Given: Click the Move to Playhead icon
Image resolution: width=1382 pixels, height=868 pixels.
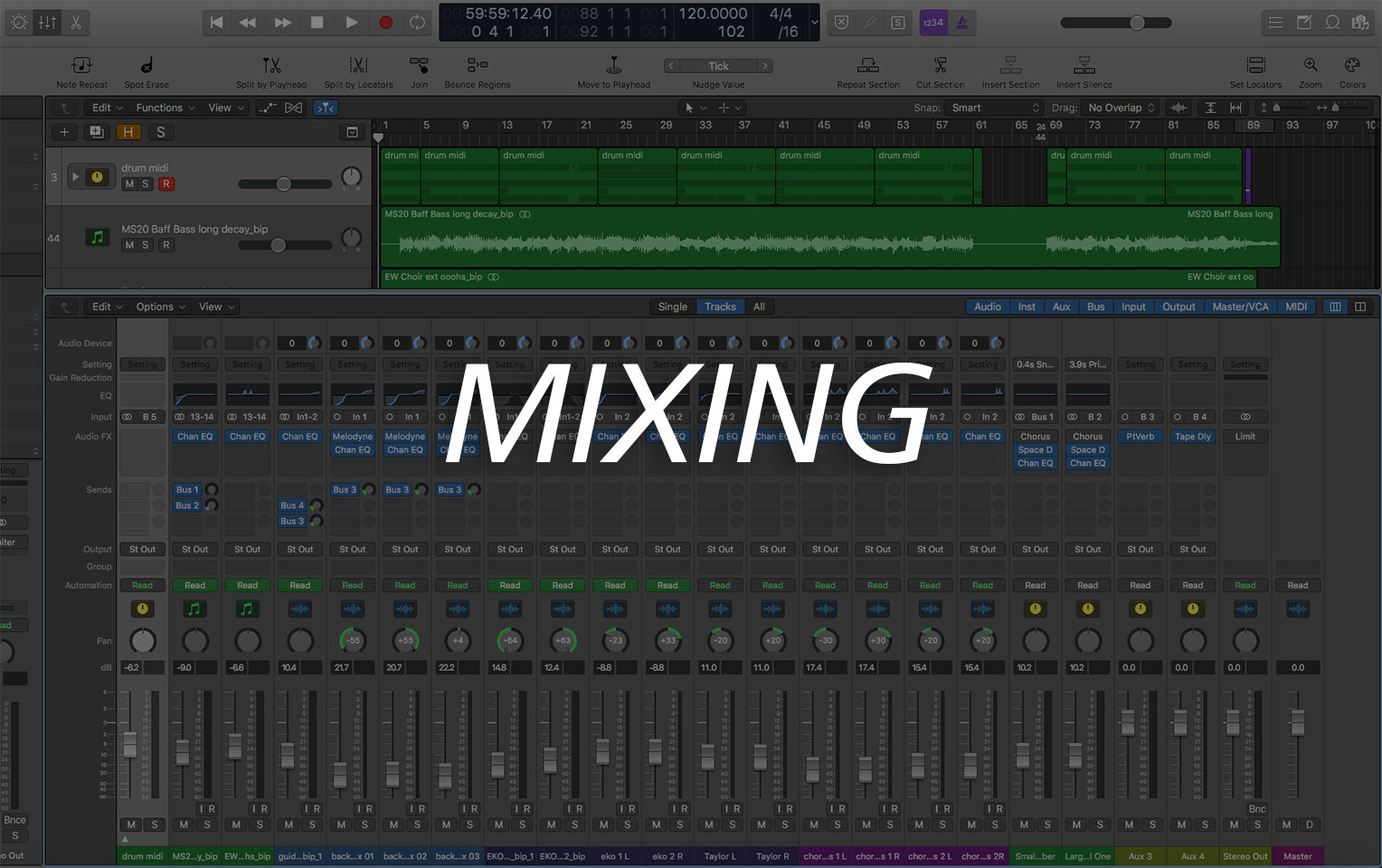Looking at the screenshot, I should pyautogui.click(x=613, y=66).
